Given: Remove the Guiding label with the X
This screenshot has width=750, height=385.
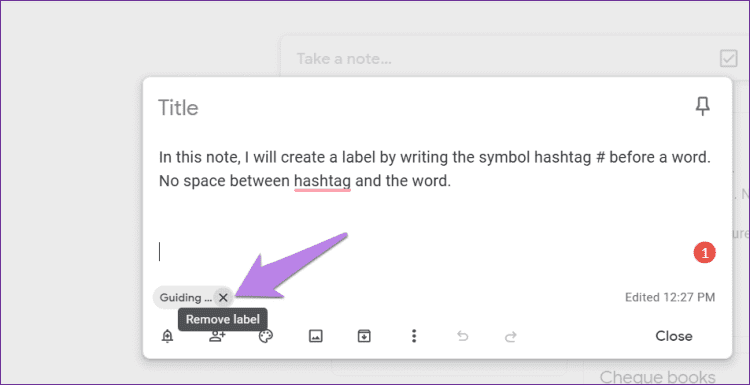Looking at the screenshot, I should tap(223, 298).
